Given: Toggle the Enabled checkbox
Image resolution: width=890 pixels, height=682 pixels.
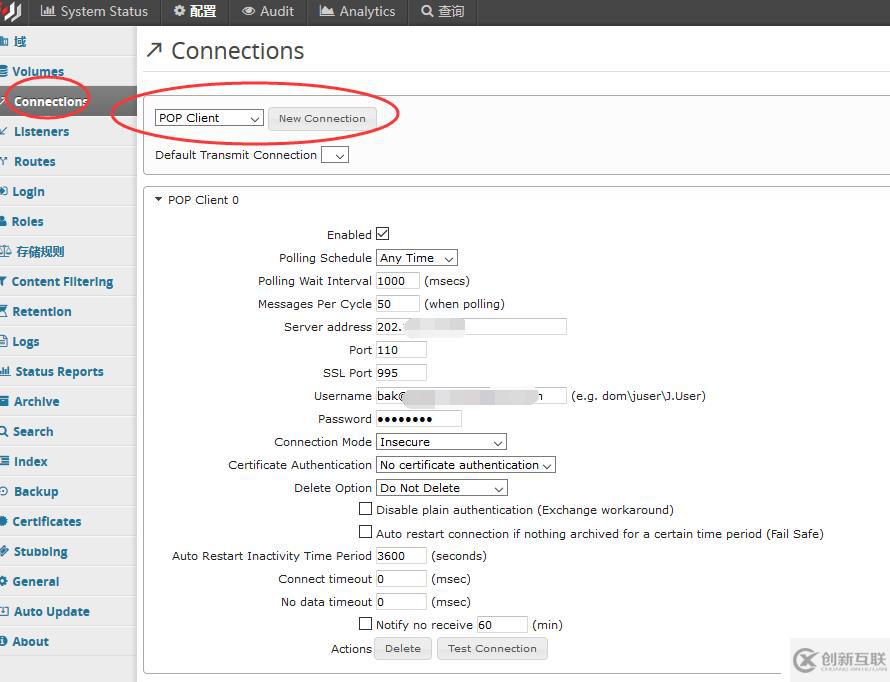Looking at the screenshot, I should coord(383,234).
